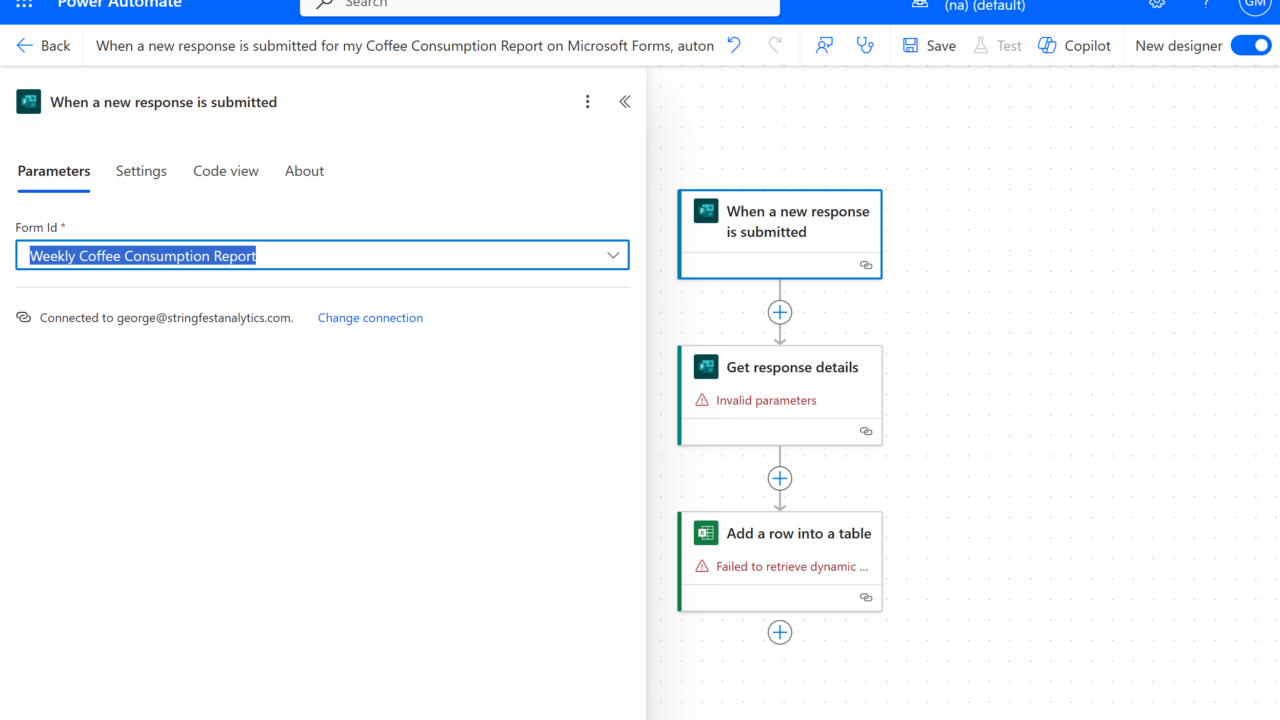Click the Forms icon on Get response details
The width and height of the screenshot is (1280, 720).
point(706,367)
